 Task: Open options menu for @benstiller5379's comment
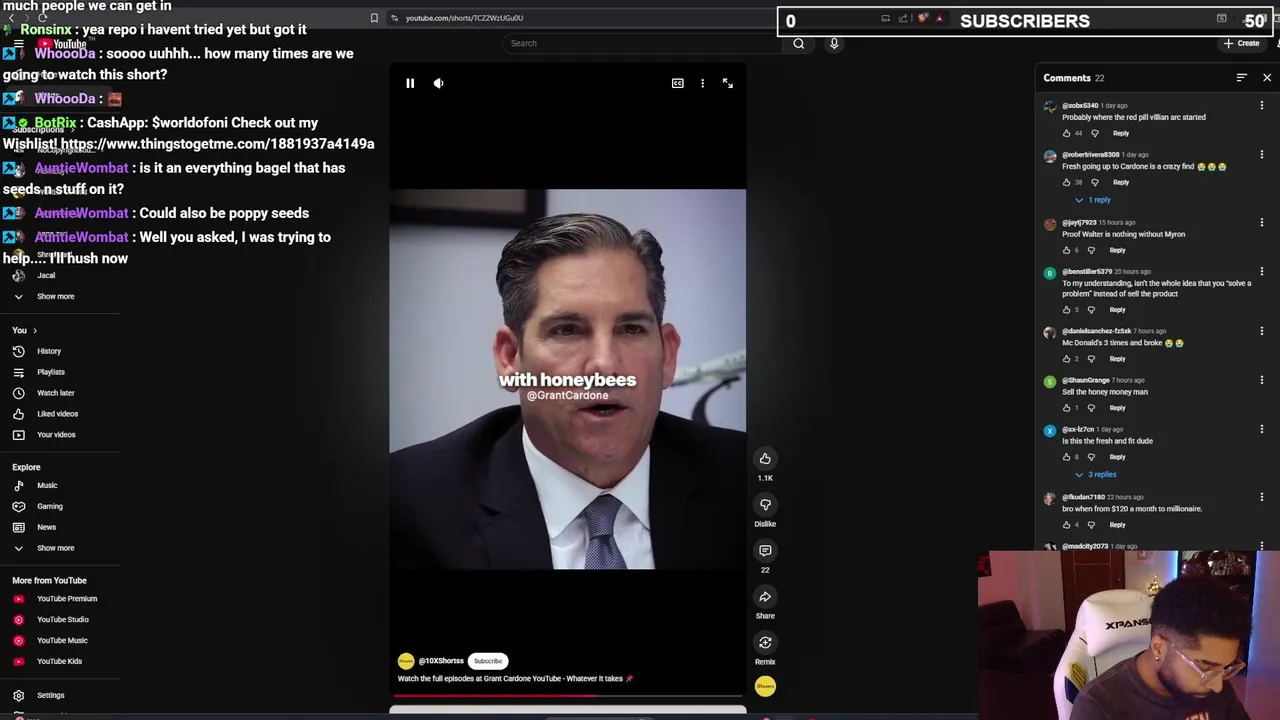tap(1262, 271)
